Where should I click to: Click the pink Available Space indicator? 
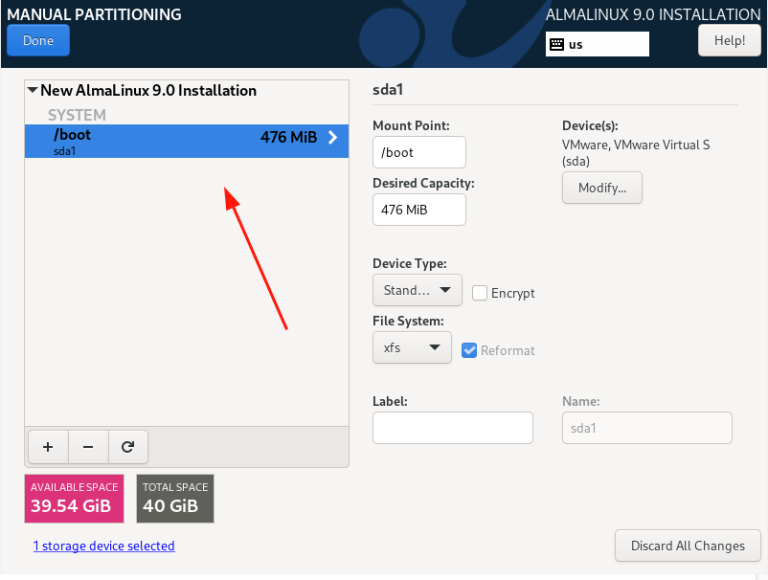74,498
